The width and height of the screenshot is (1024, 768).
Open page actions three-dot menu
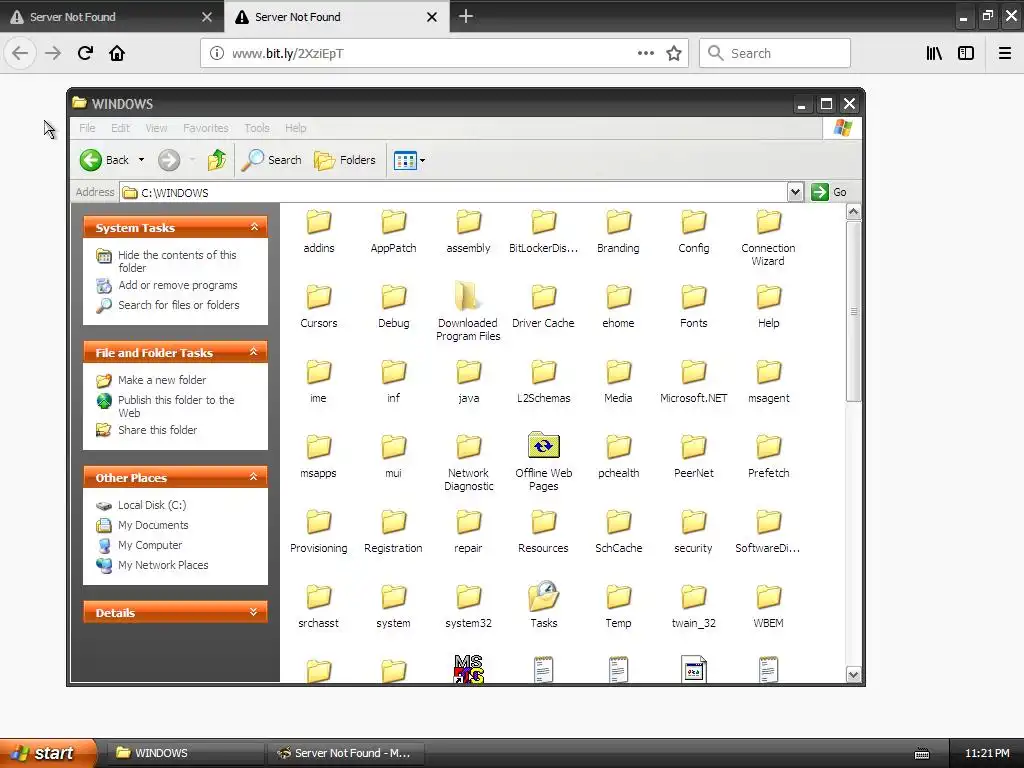[x=646, y=54]
